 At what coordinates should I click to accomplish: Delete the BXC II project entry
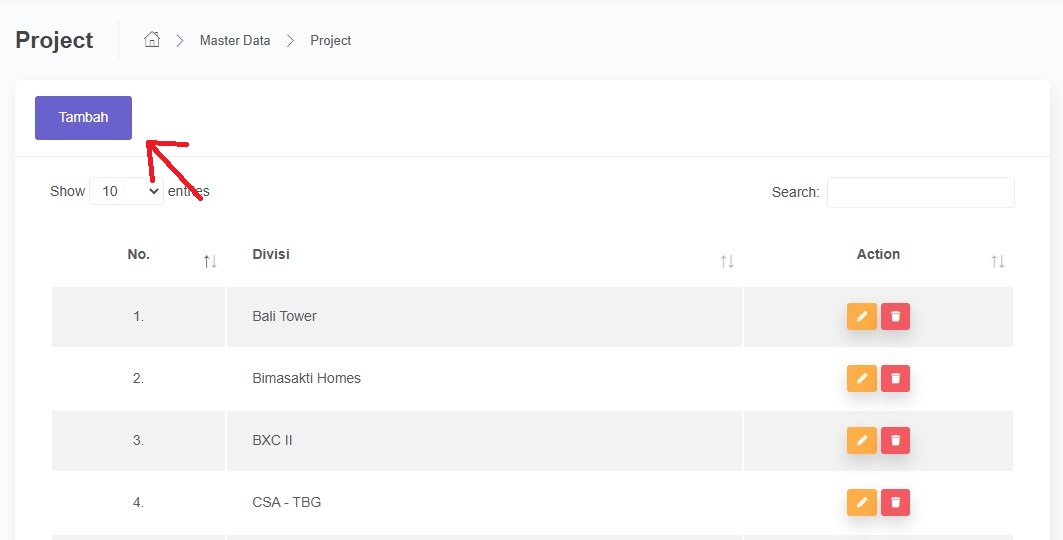click(x=895, y=441)
